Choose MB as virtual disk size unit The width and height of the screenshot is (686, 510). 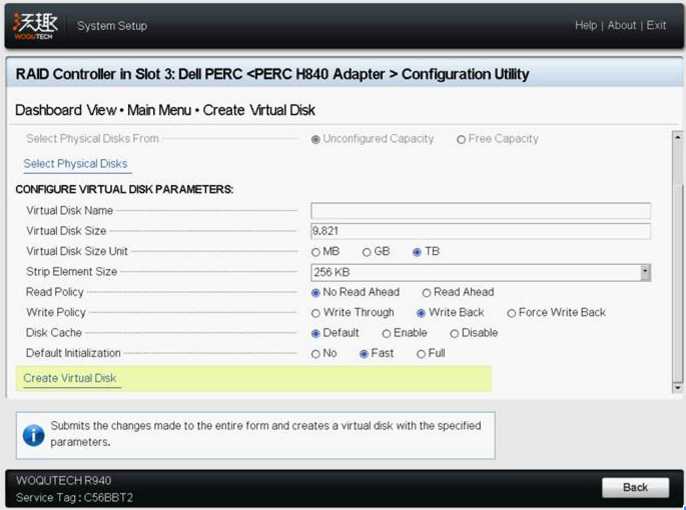tap(315, 252)
